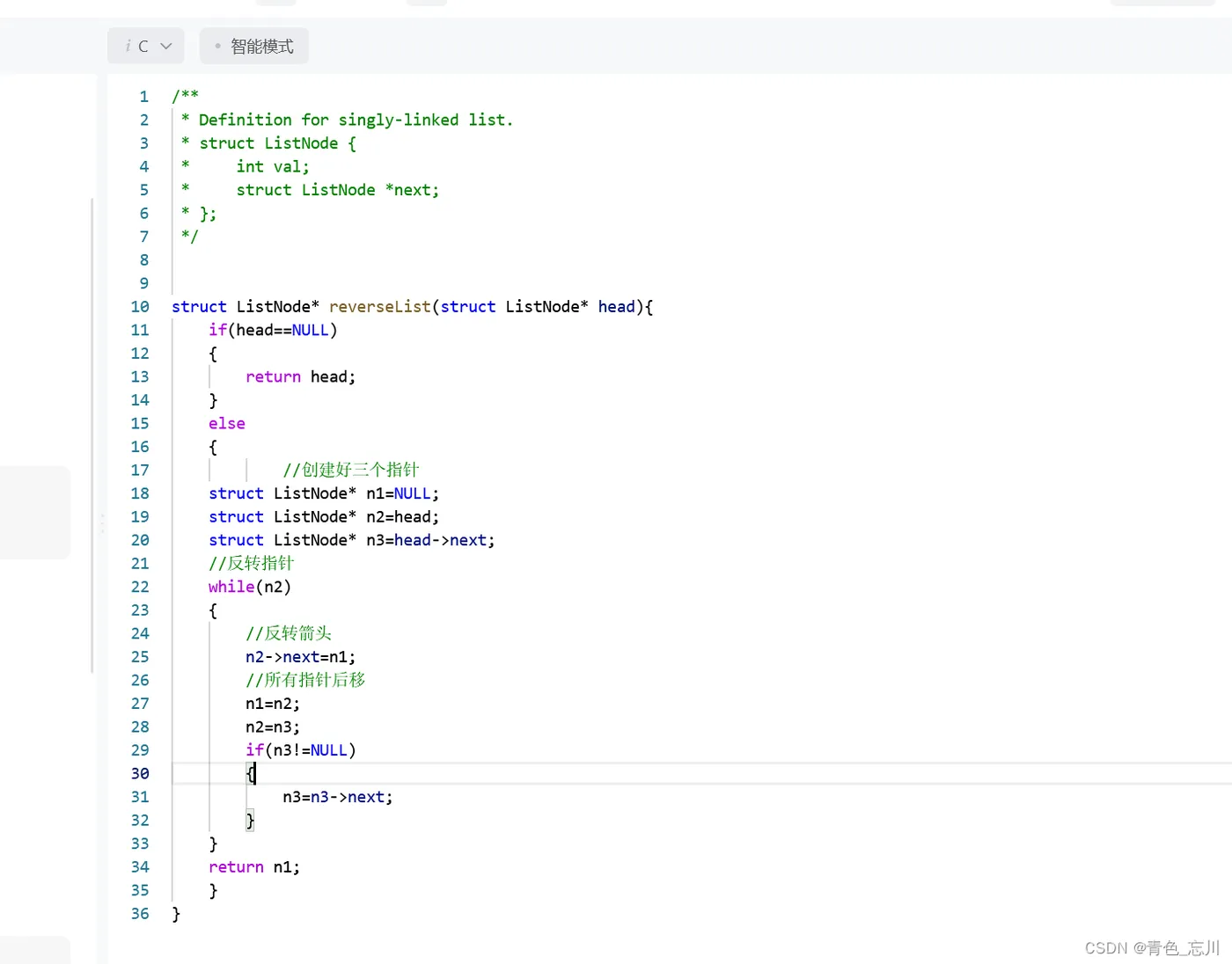Click the "if(head==NULL)" condition
The height and width of the screenshot is (964, 1232).
pos(273,330)
